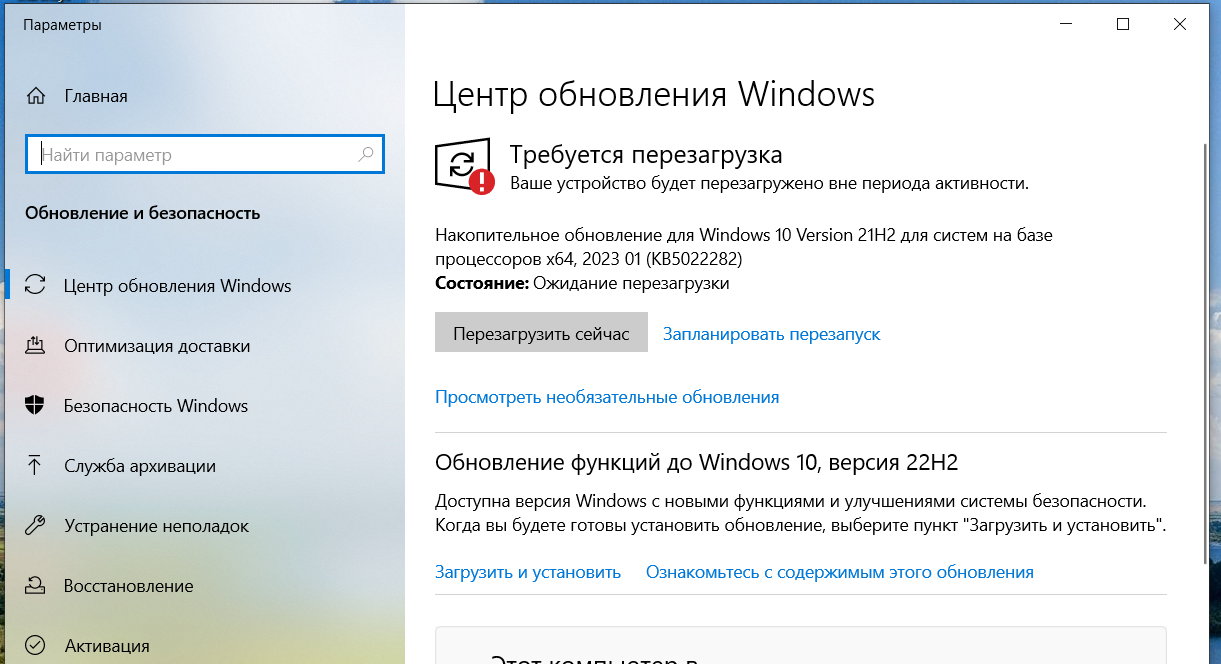Click the Параметры window title text

point(62,25)
